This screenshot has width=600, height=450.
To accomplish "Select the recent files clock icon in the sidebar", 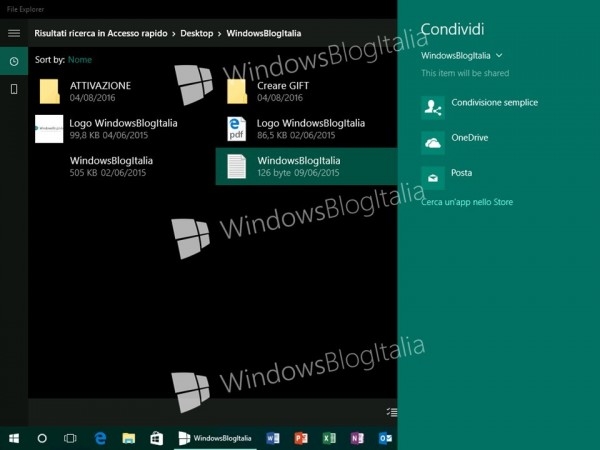I will point(14,61).
